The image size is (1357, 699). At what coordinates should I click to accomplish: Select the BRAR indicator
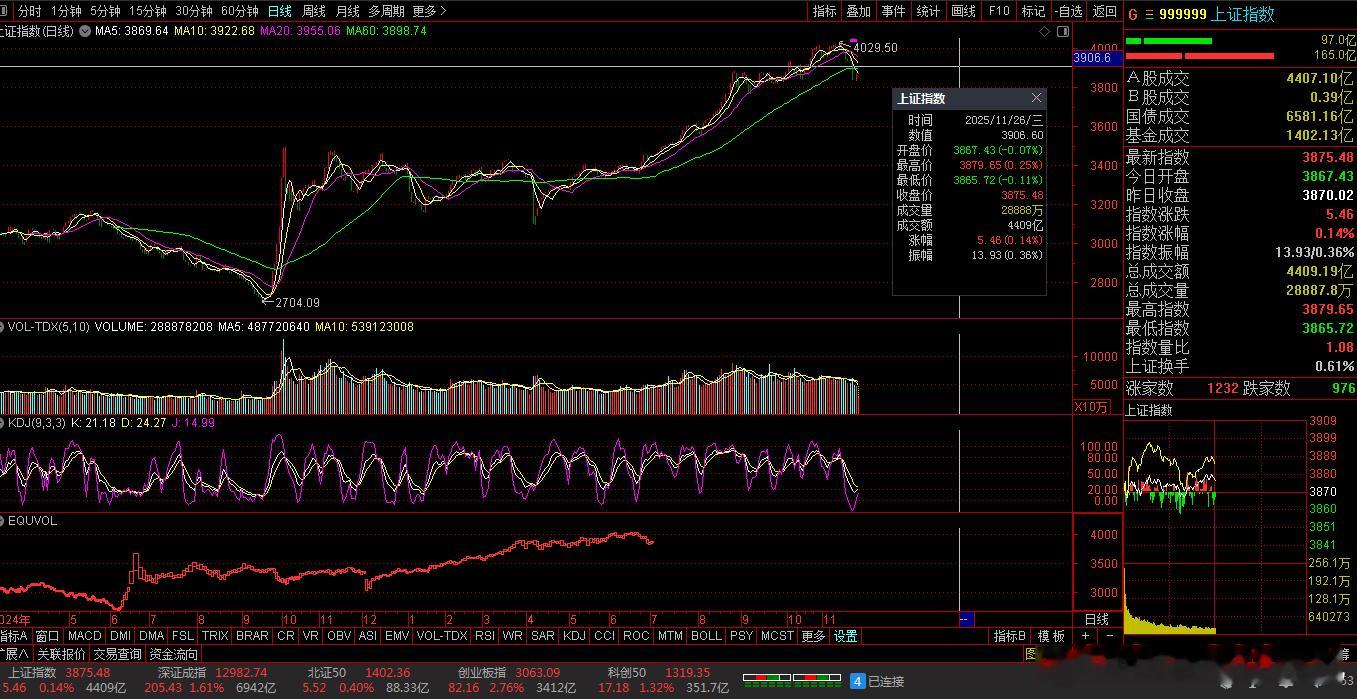(252, 636)
